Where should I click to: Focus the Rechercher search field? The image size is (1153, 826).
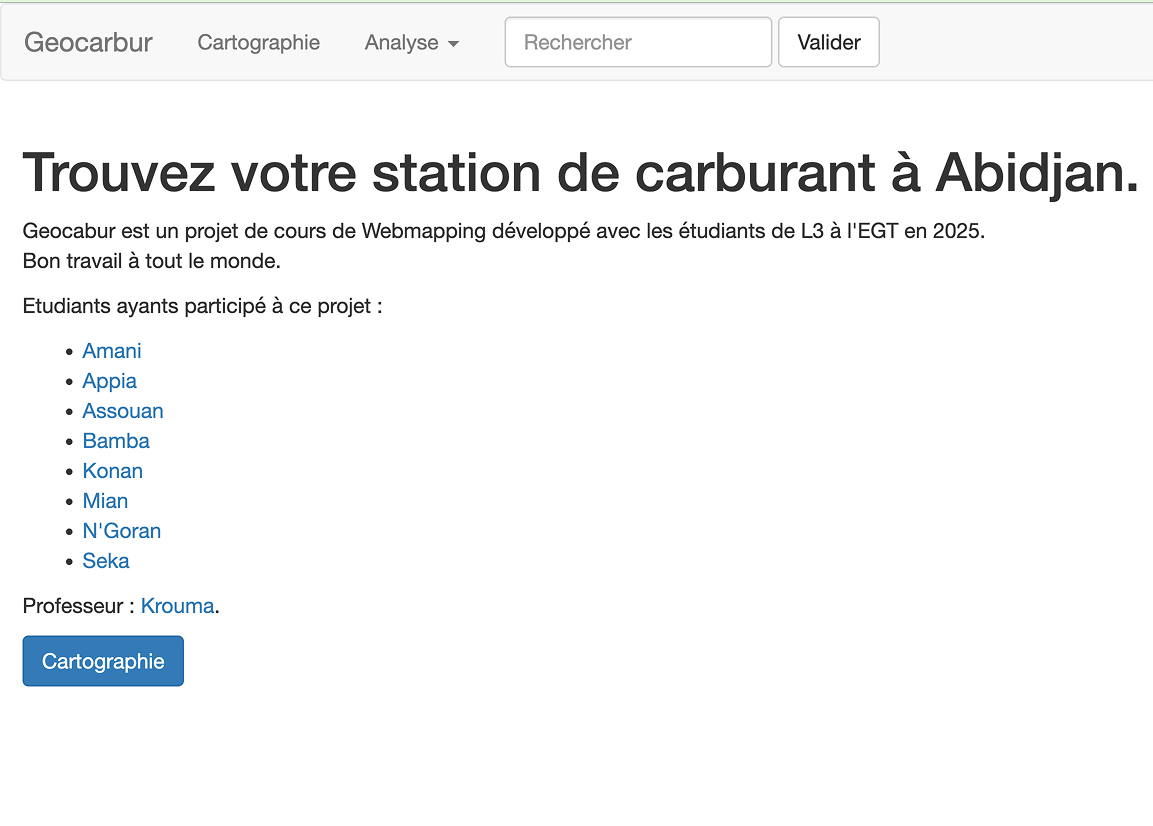pos(637,42)
